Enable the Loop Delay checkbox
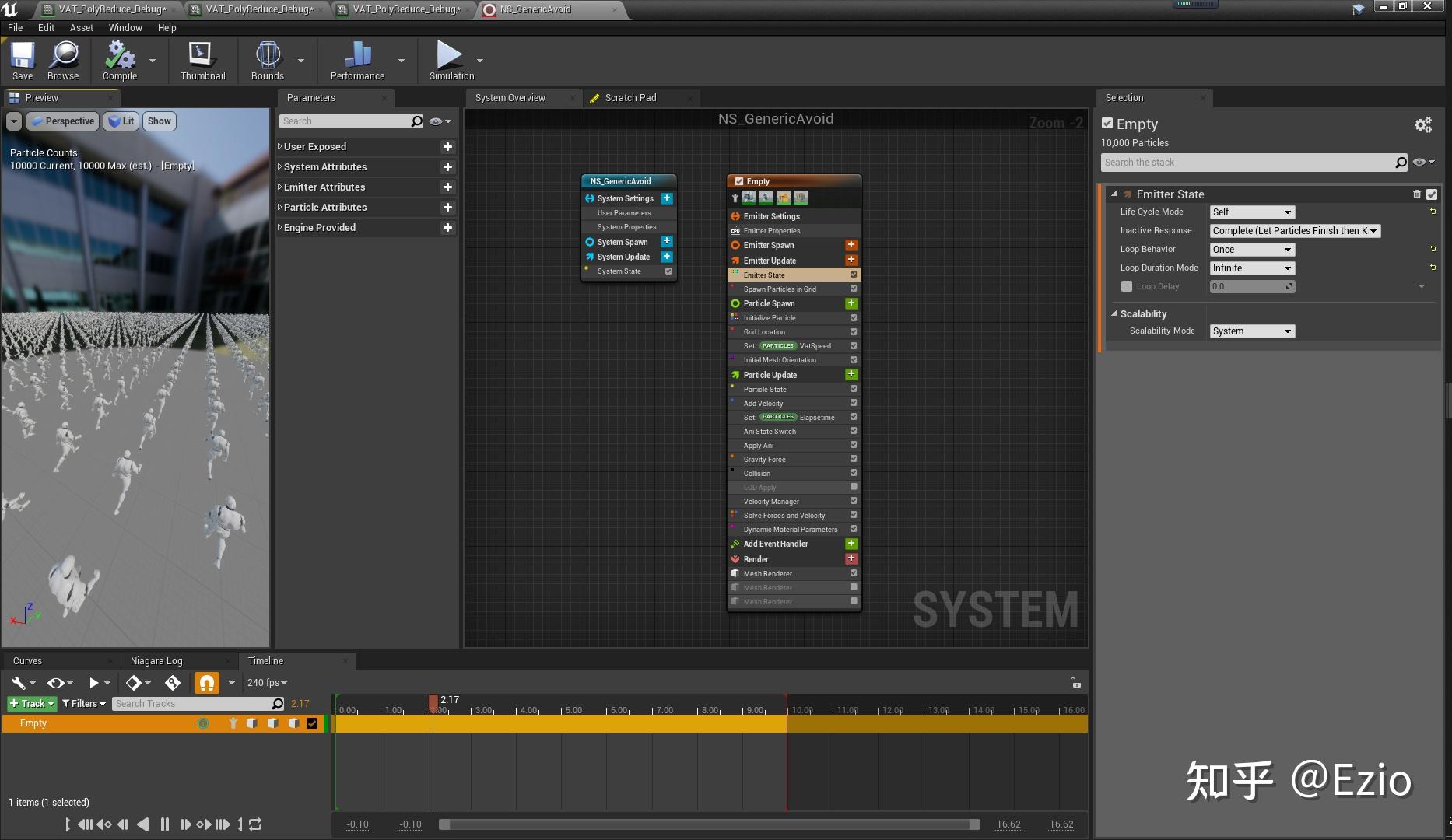This screenshot has width=1452, height=840. pos(1126,286)
